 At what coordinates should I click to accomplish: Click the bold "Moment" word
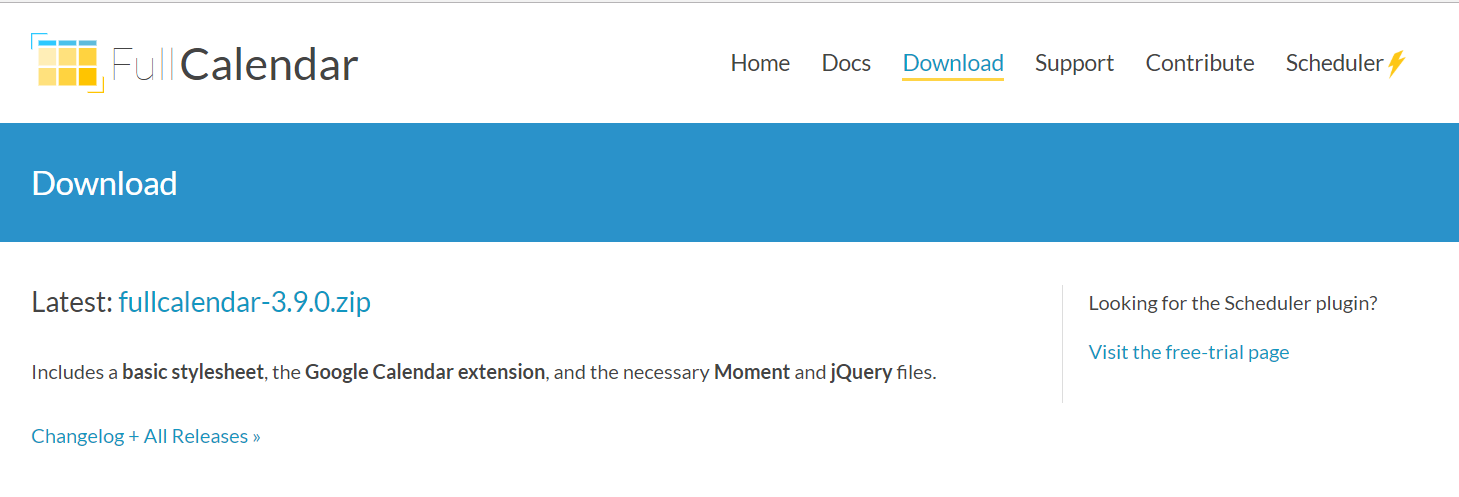tap(751, 373)
